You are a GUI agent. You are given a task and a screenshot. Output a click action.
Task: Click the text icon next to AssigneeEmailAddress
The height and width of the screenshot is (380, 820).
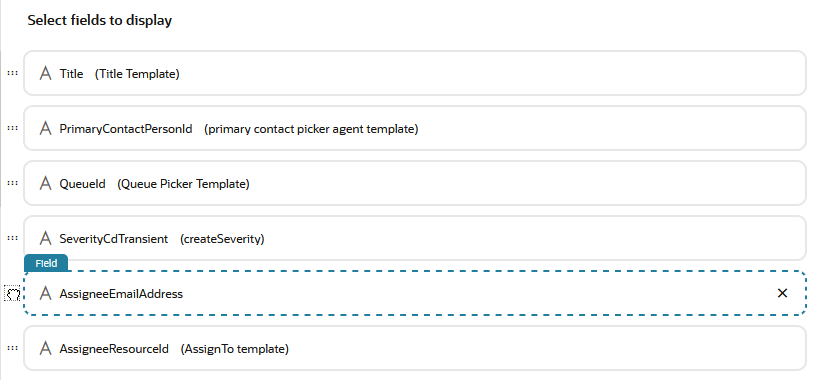pos(46,293)
